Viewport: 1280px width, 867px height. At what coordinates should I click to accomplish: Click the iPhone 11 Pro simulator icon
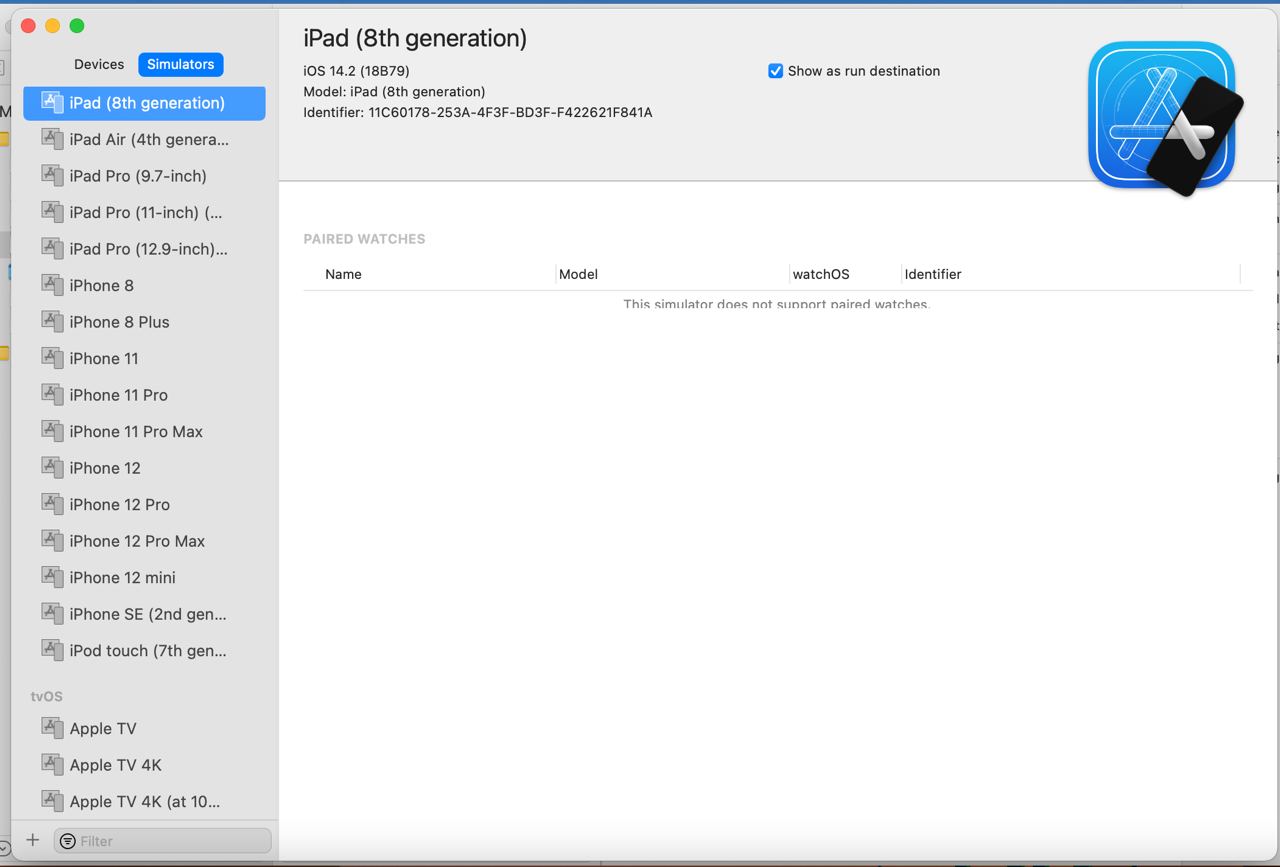click(52, 394)
